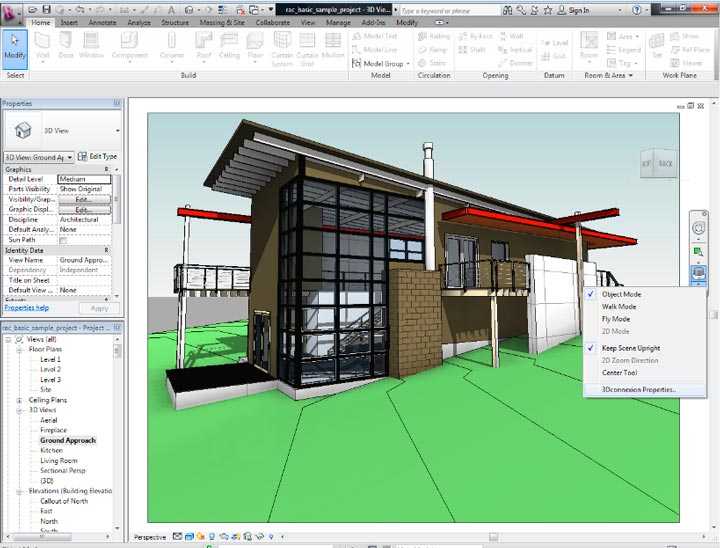Open the Structure ribbon tab

pyautogui.click(x=174, y=22)
